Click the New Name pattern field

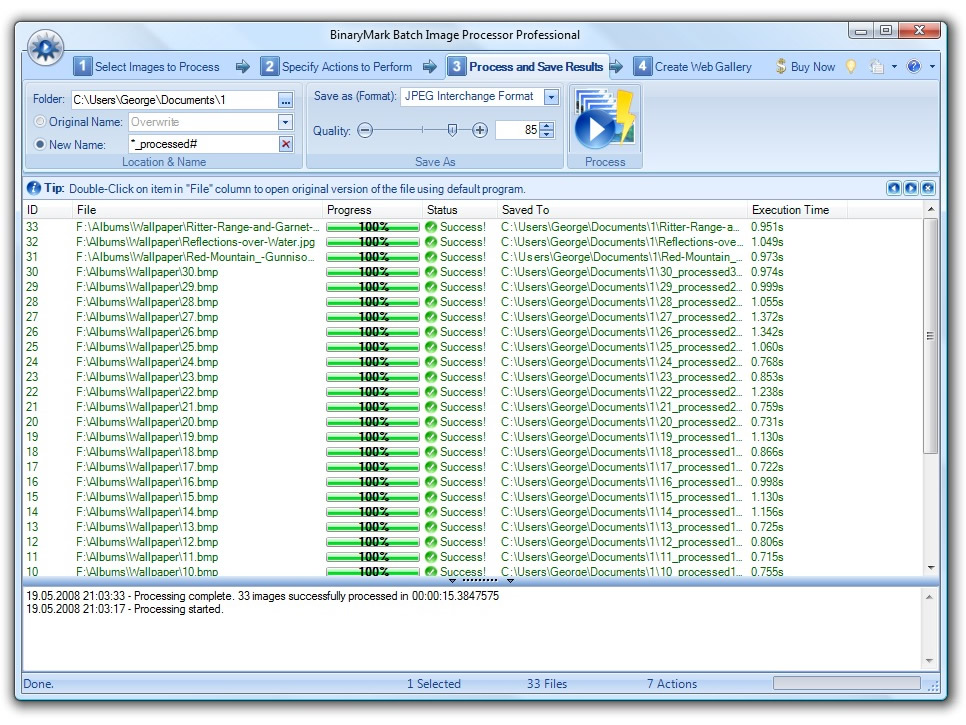[203, 144]
